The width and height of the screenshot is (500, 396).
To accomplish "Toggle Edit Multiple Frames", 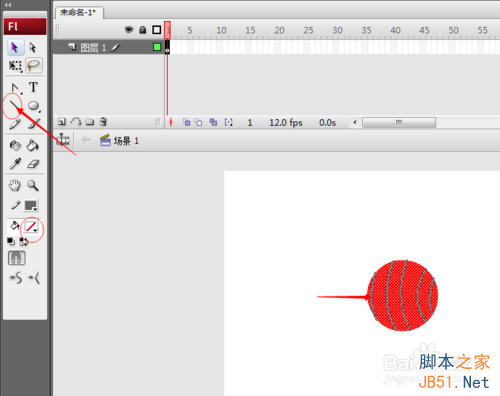I will (x=213, y=122).
